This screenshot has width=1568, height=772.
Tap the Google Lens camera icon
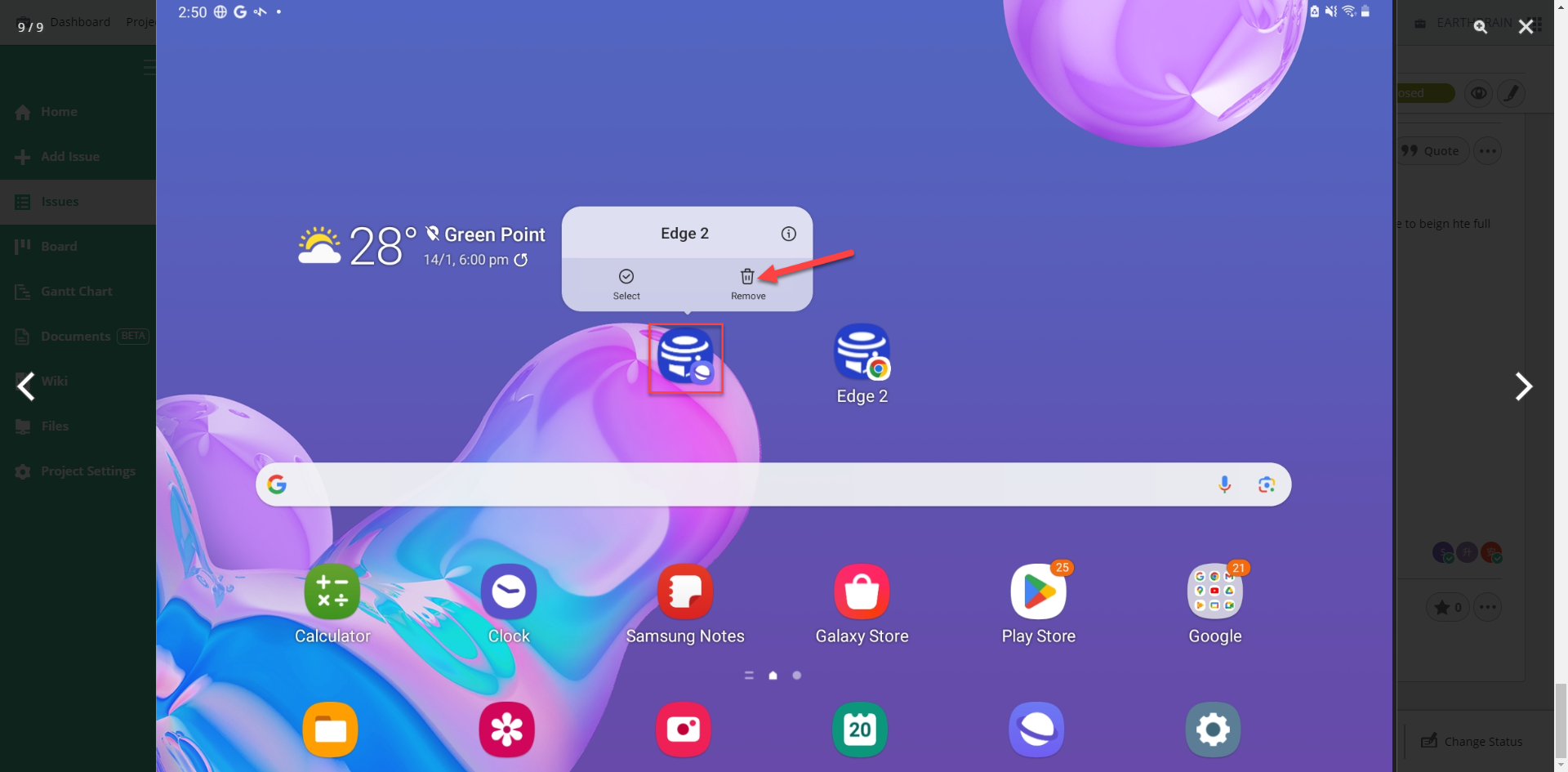coord(1267,484)
